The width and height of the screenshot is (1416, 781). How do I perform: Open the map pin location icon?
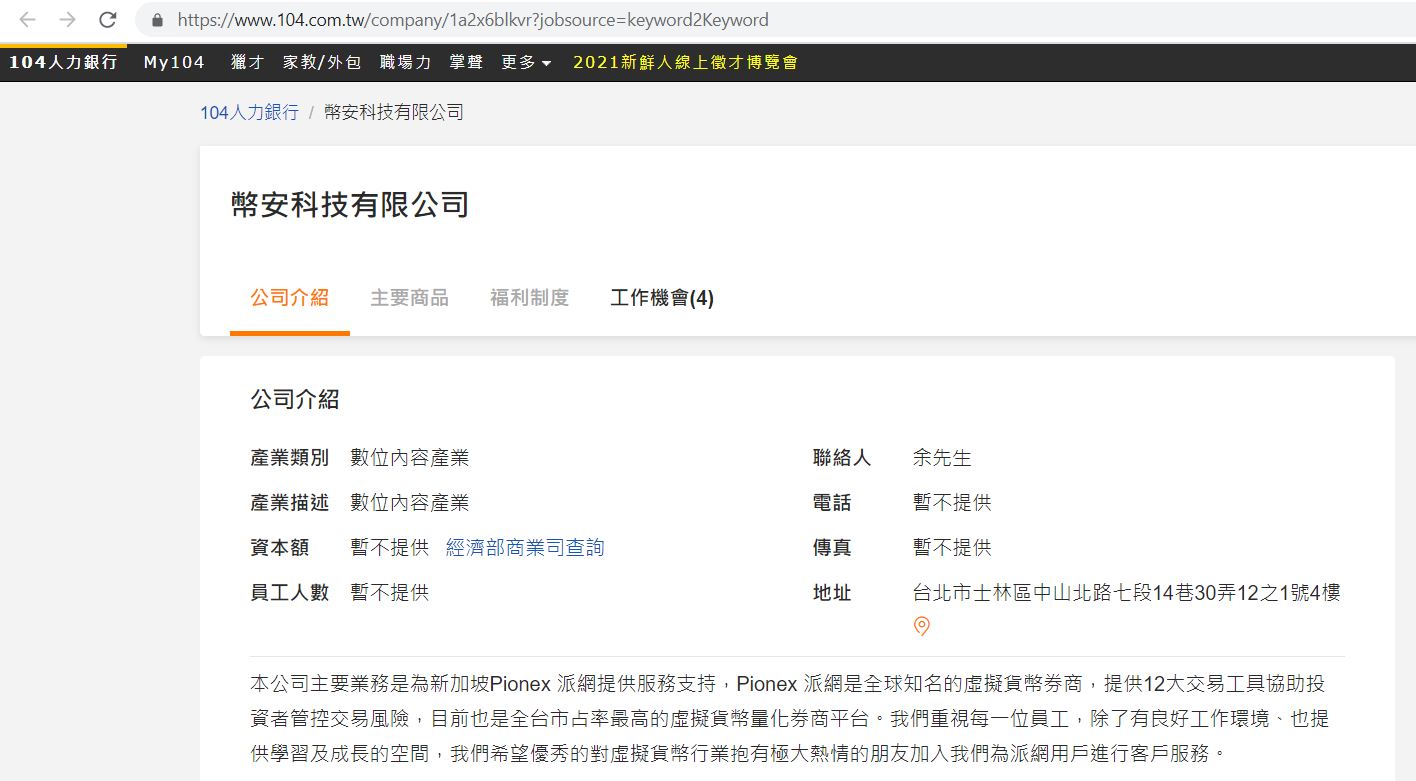coord(922,627)
